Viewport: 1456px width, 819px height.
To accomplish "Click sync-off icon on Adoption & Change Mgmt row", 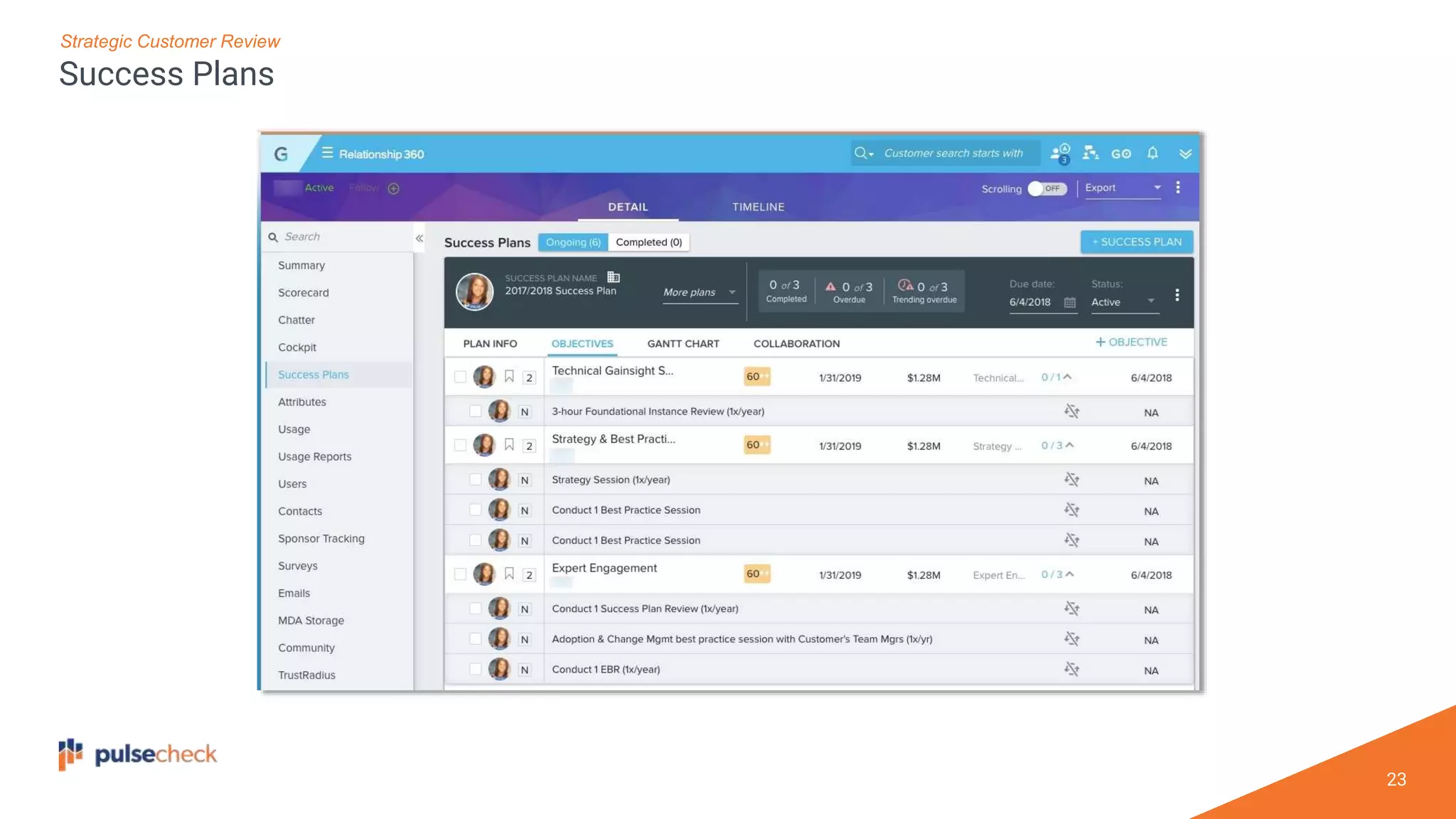I will [x=1071, y=638].
